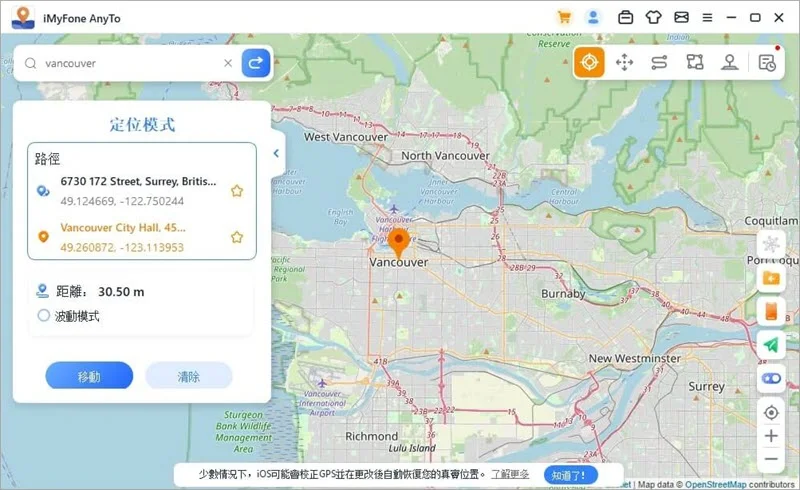800x490 pixels.
Task: Open the user account profile icon
Action: [x=593, y=18]
